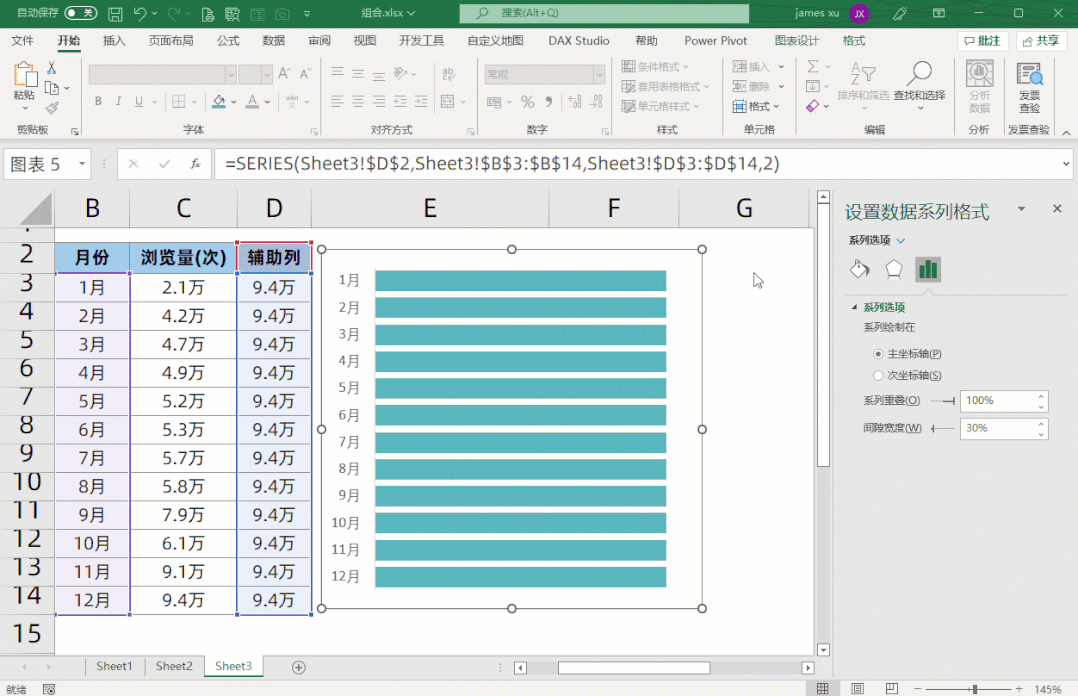Select Primary Axis radio button
The image size is (1078, 696).
click(878, 354)
